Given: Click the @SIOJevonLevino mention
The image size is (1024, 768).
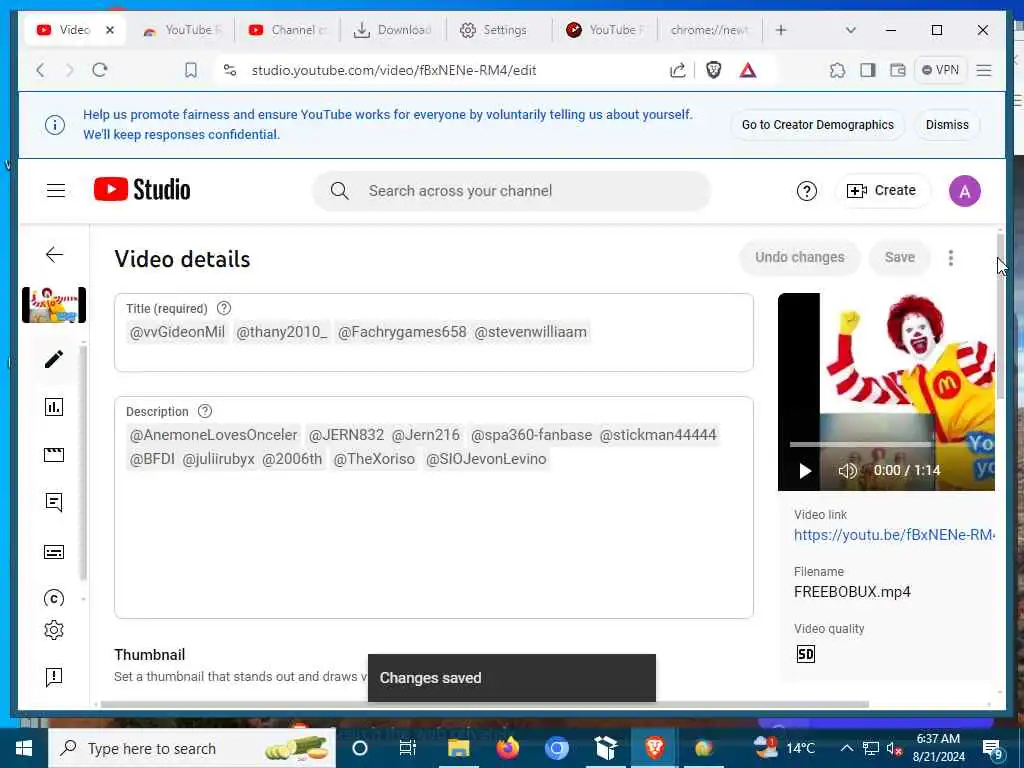Looking at the screenshot, I should [486, 459].
